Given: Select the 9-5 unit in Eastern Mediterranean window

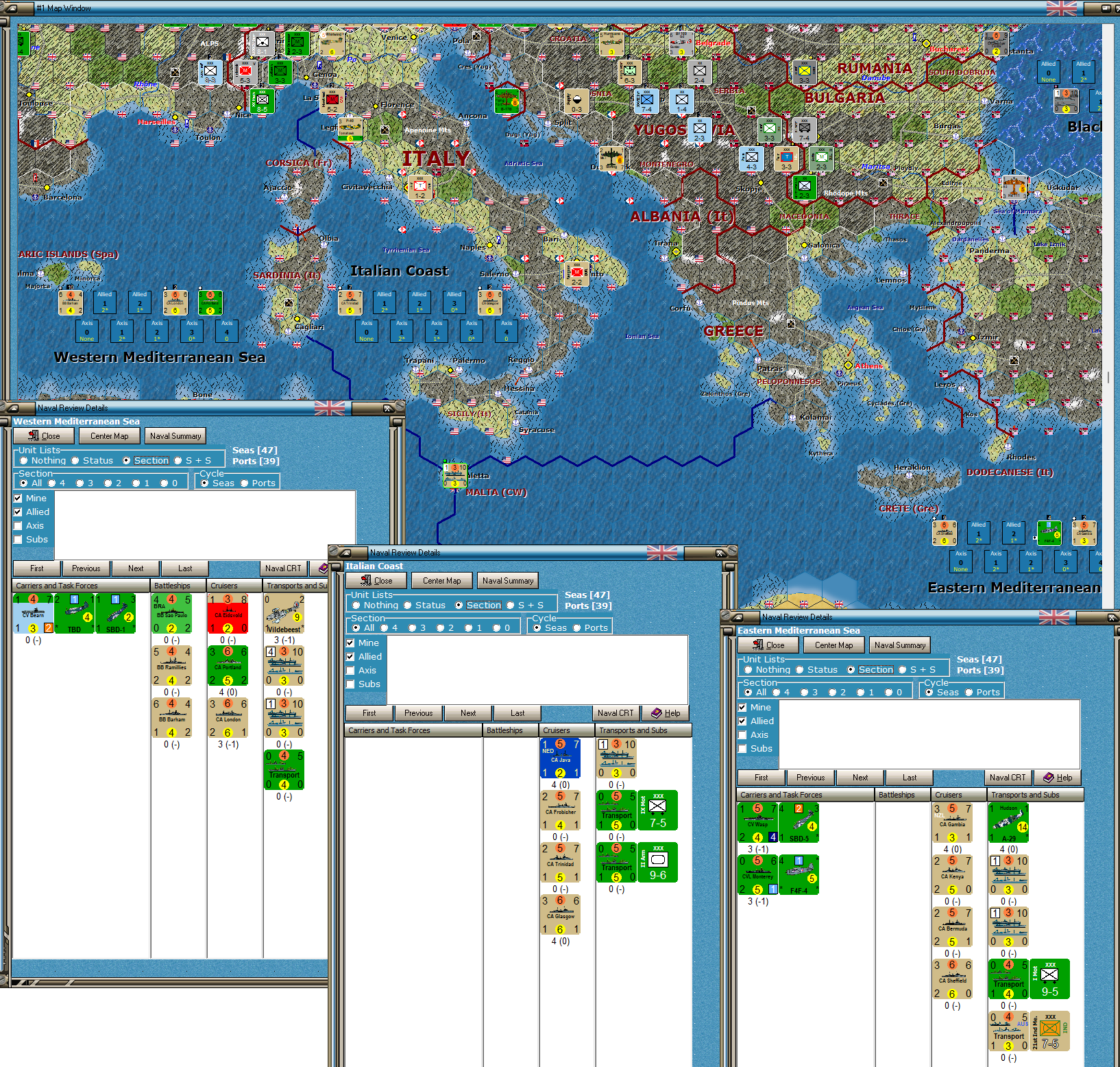Looking at the screenshot, I should tap(1050, 979).
